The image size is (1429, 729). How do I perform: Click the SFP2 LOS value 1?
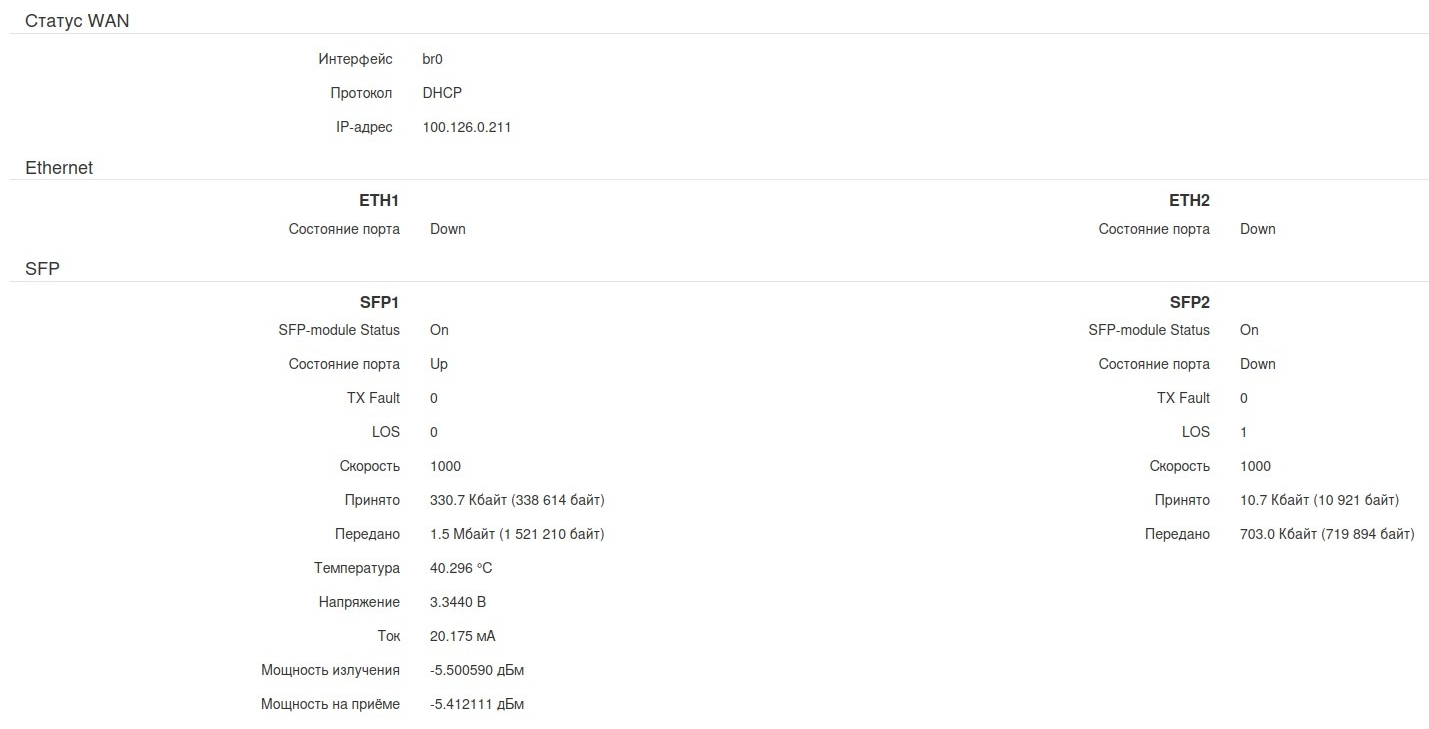pos(1243,432)
